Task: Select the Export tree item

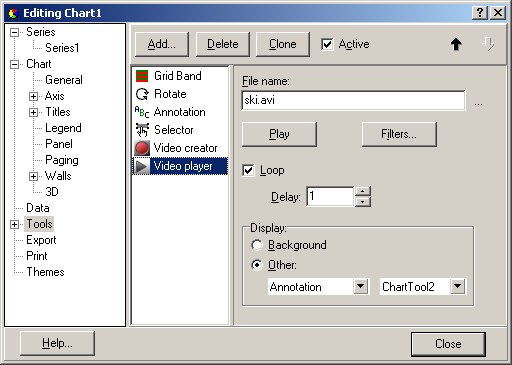Action: (41, 240)
